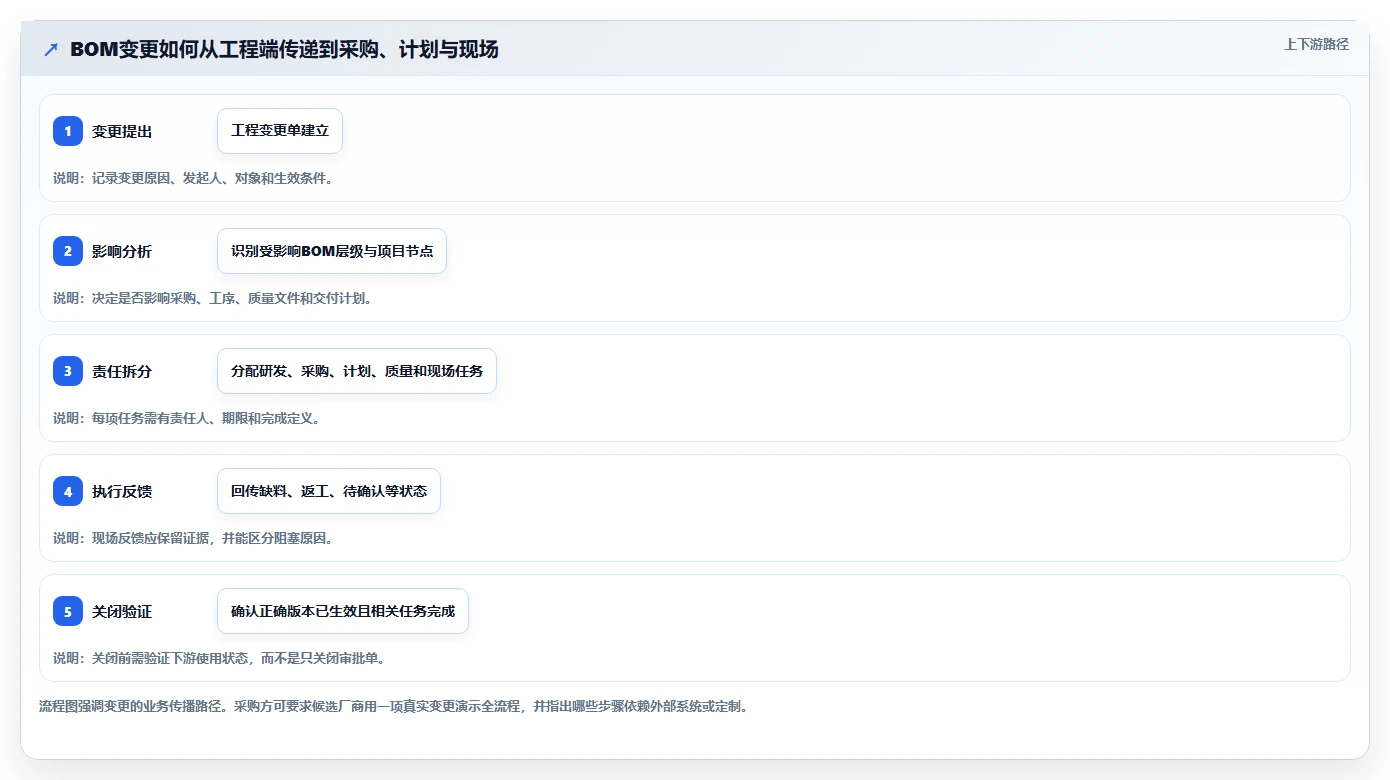This screenshot has width=1390, height=780.
Task: Click the footer paragraph starting 流程图强调变更的业务传播路径
Action: tap(394, 706)
